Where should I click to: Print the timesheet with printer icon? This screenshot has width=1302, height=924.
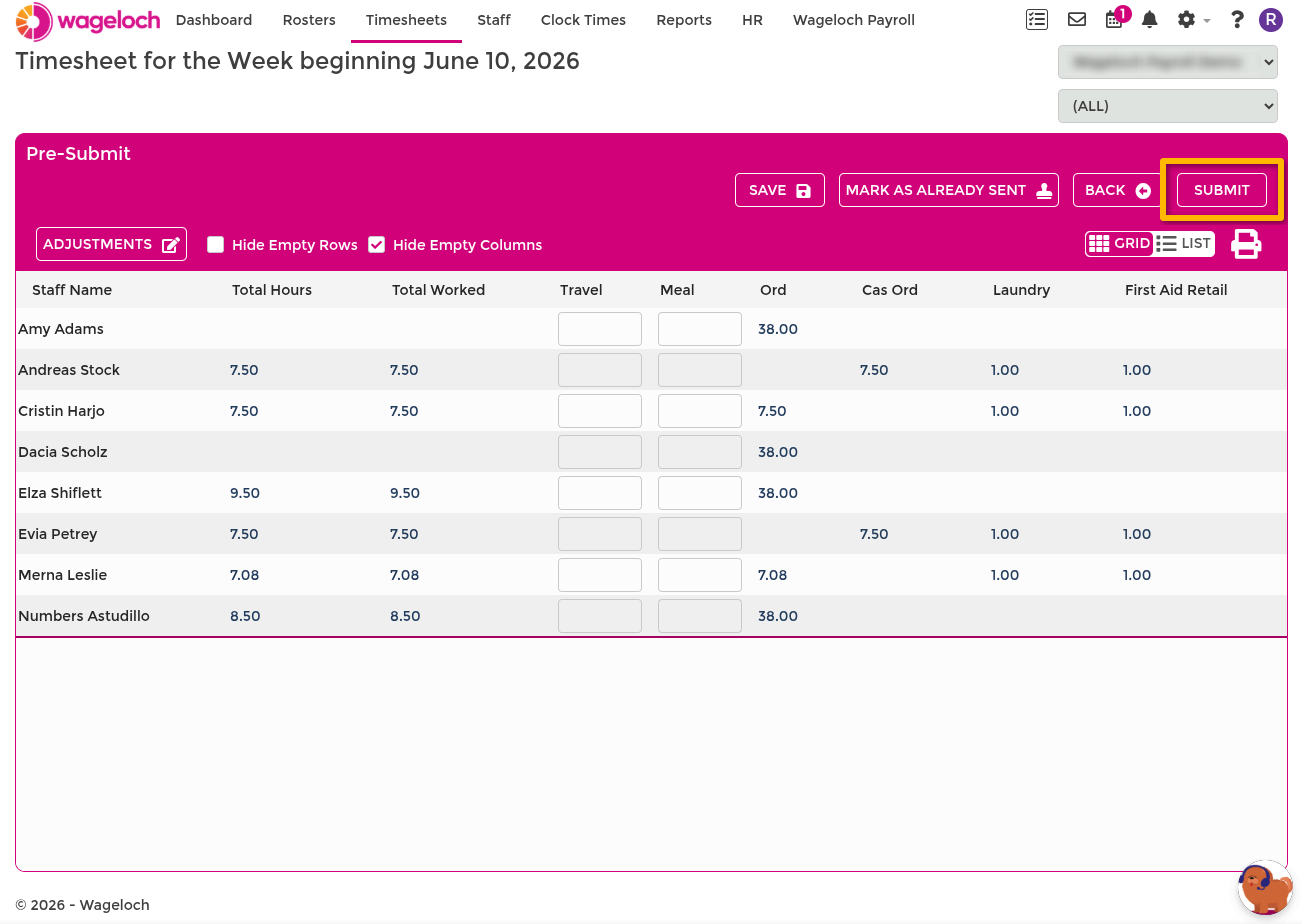(x=1246, y=243)
